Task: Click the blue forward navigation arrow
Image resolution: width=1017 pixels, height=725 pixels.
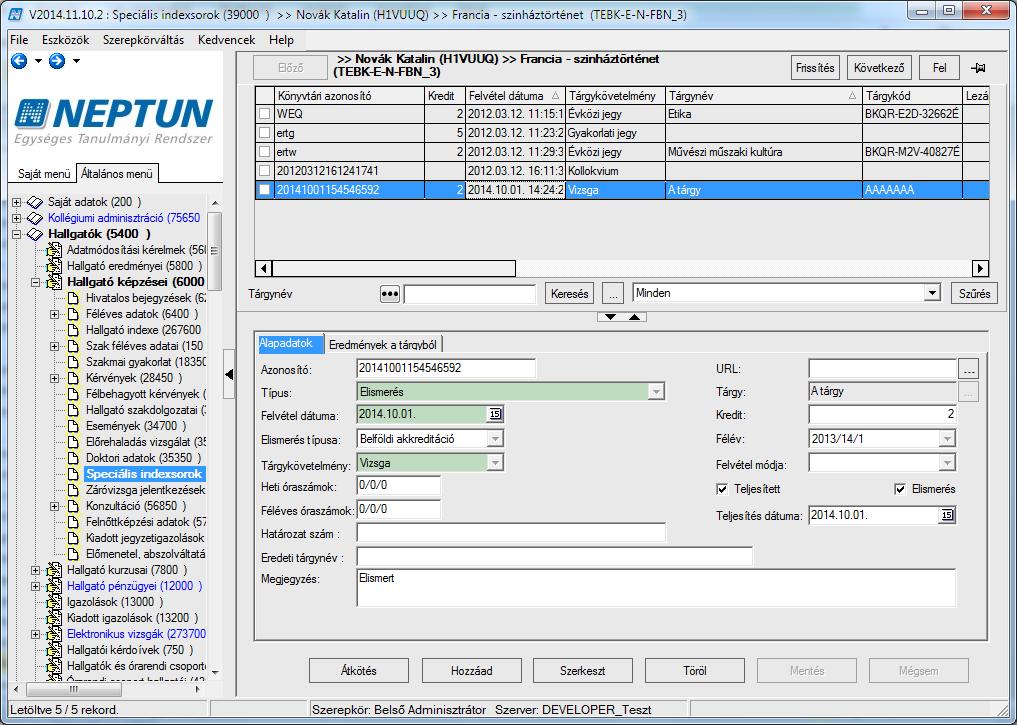Action: (x=57, y=61)
